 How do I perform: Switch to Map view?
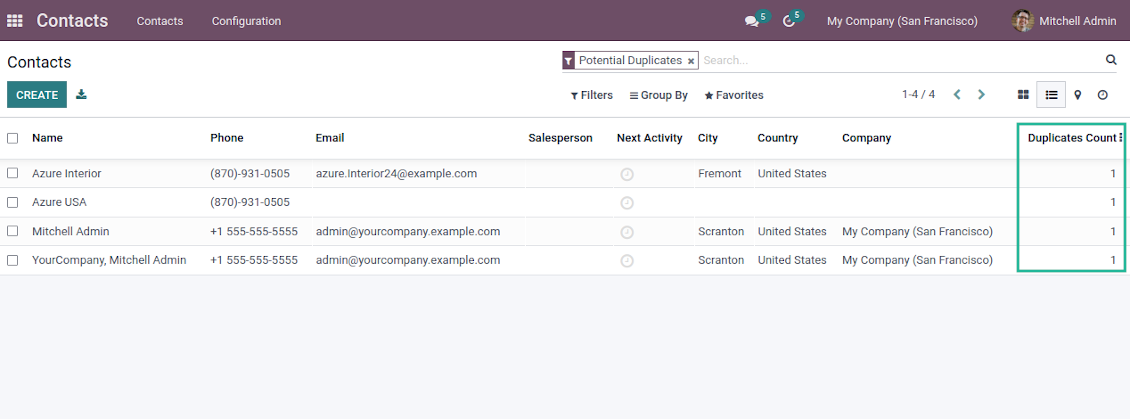(x=1077, y=95)
